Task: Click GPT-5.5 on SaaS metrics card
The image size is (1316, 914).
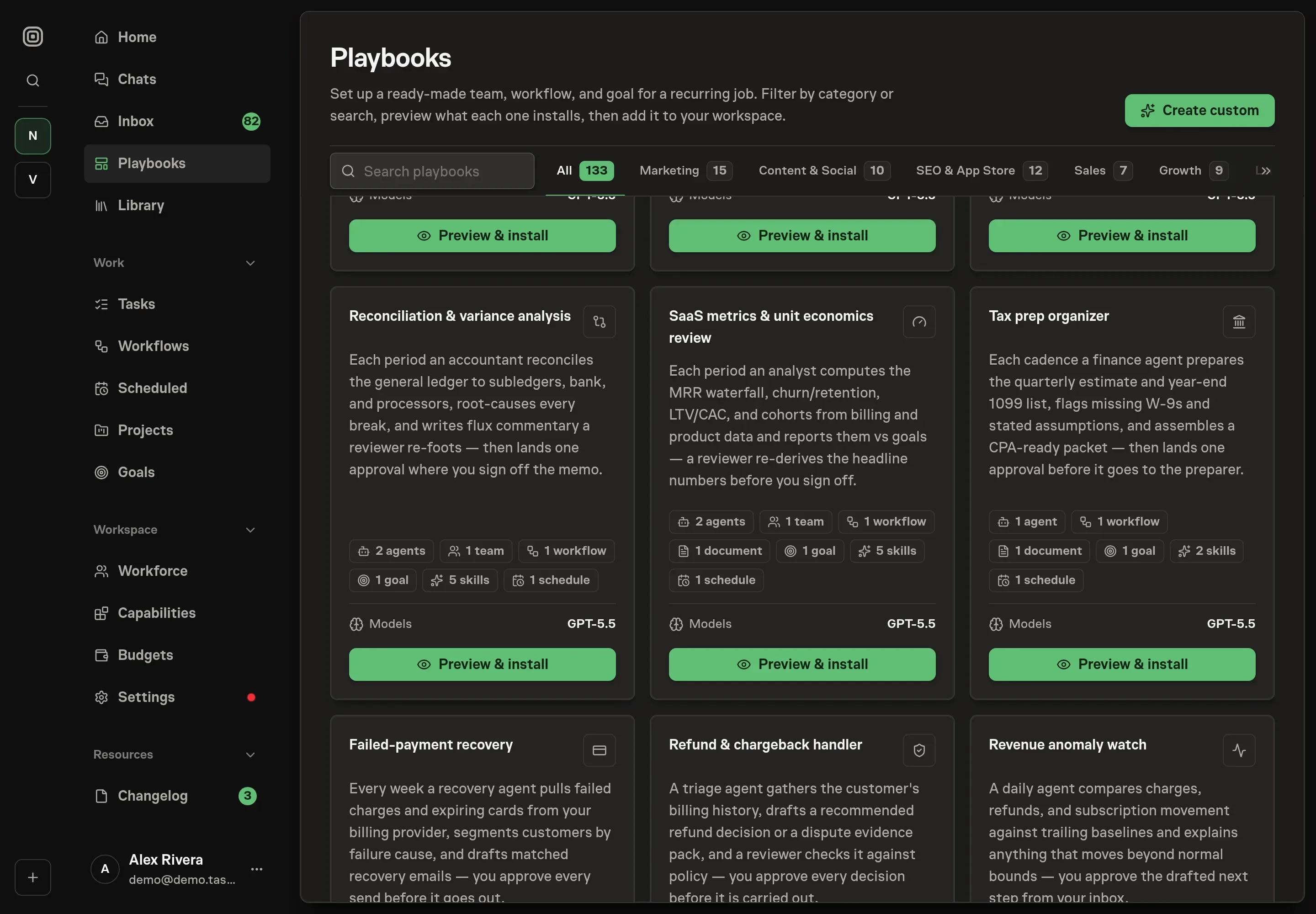Action: (911, 624)
